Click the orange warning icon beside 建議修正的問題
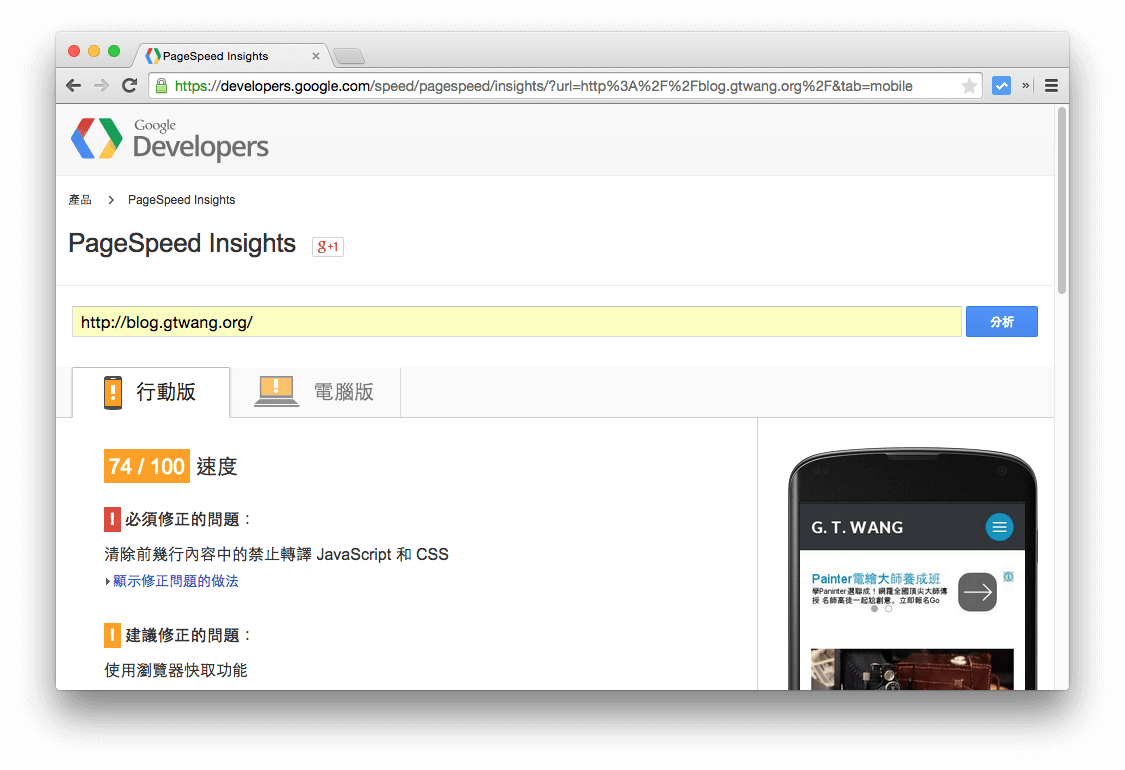Viewport: 1125px width, 770px height. coord(112,635)
